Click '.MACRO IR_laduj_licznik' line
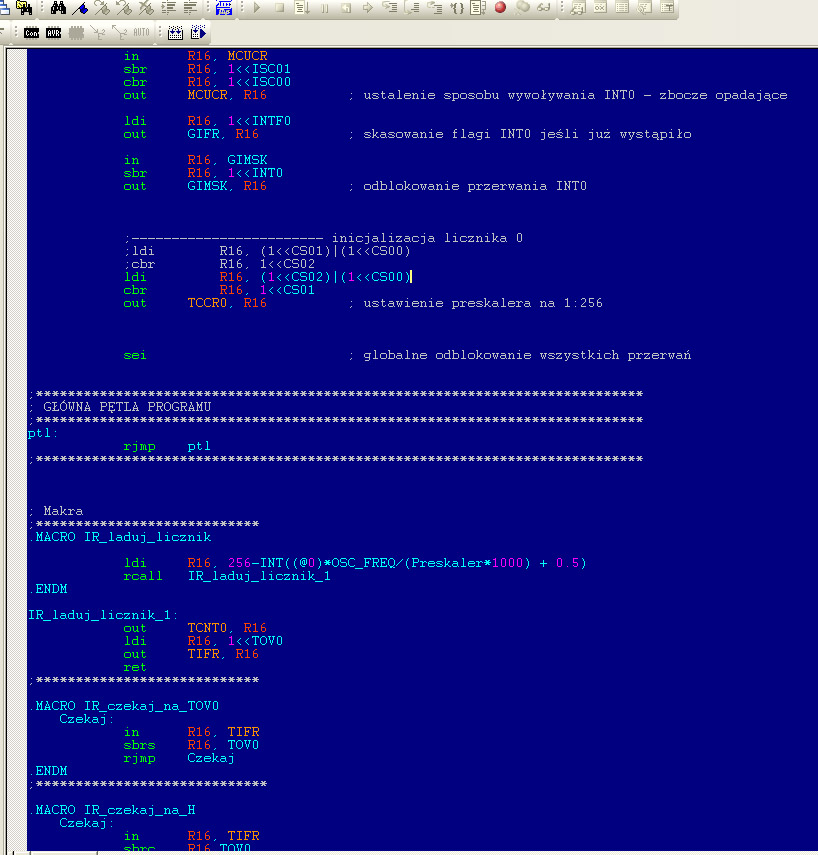 click(x=120, y=538)
